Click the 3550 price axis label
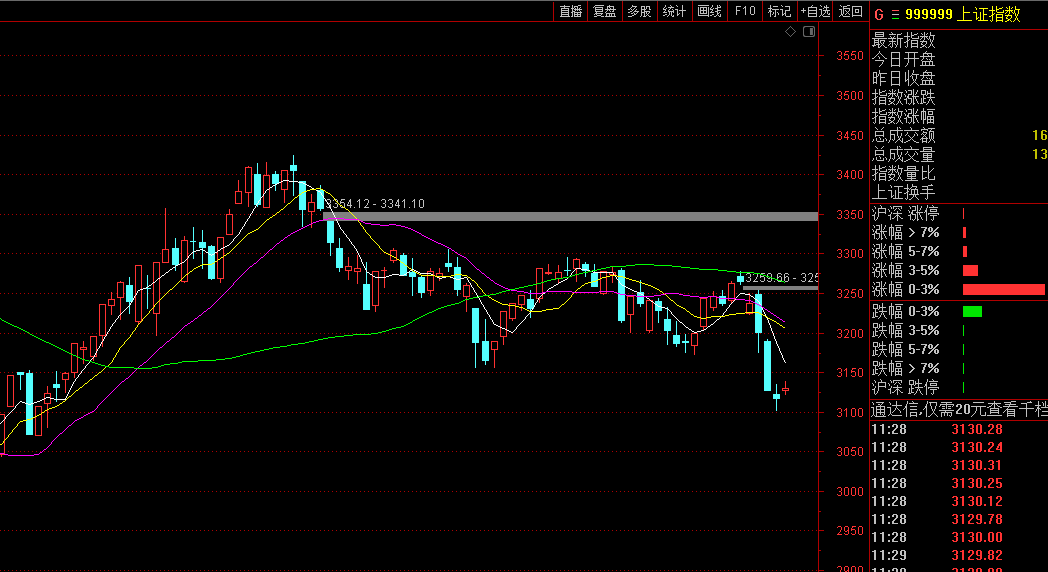 pyautogui.click(x=850, y=55)
